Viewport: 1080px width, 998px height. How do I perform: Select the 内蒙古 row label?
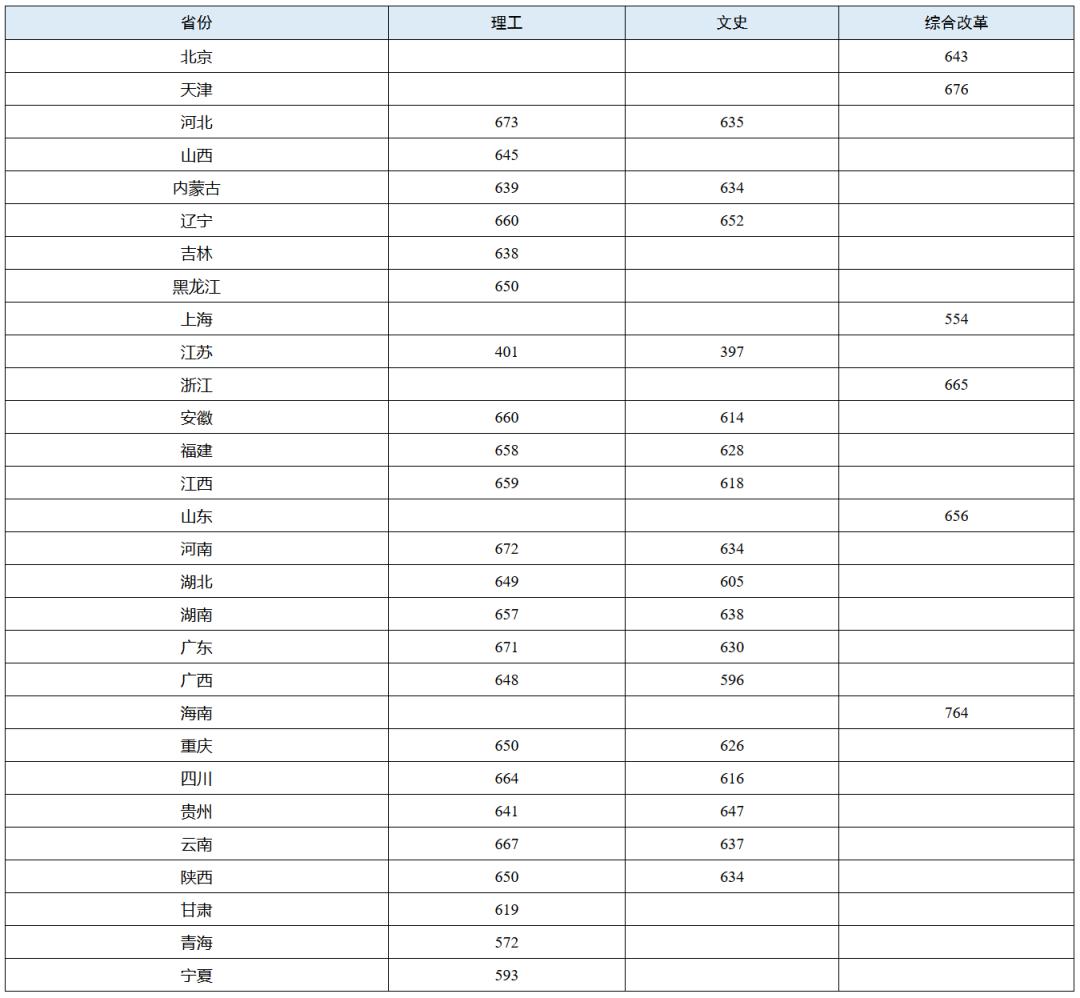tap(196, 188)
